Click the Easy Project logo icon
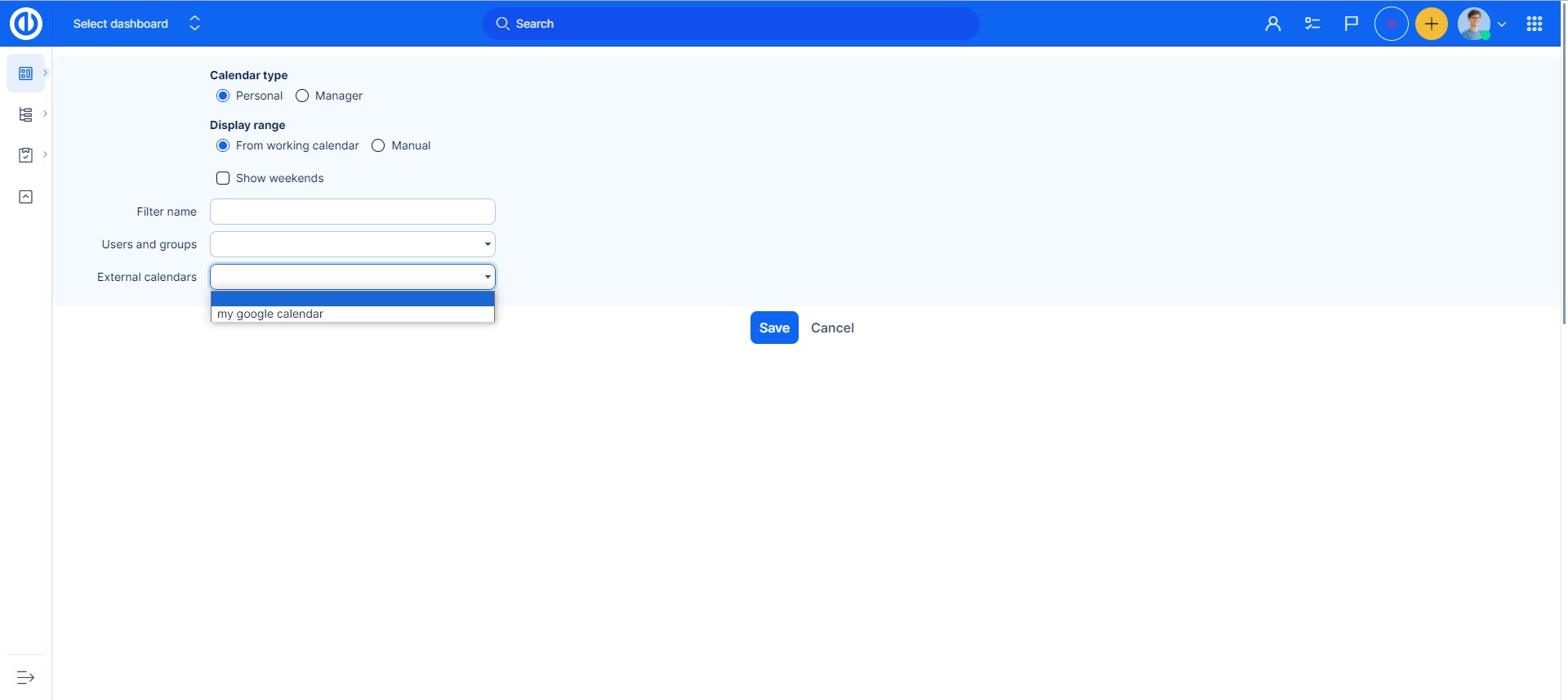The image size is (1568, 700). pos(25,24)
